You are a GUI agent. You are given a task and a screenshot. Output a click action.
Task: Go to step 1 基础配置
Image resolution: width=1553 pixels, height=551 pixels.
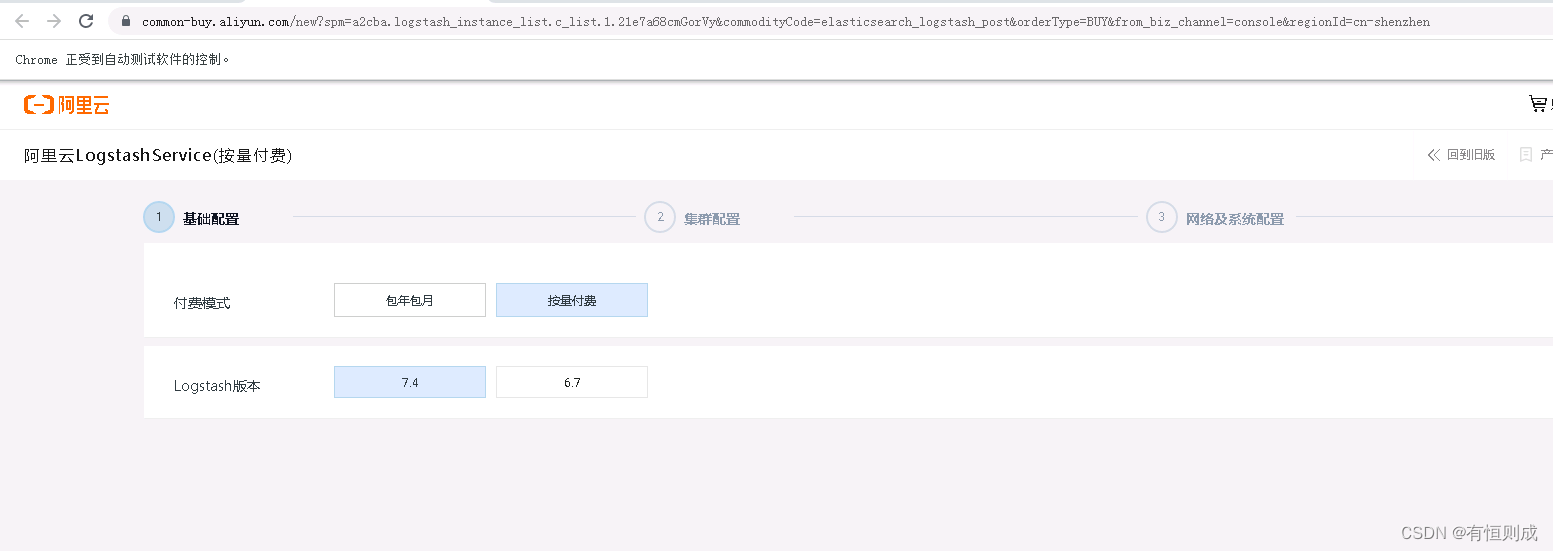tap(192, 218)
